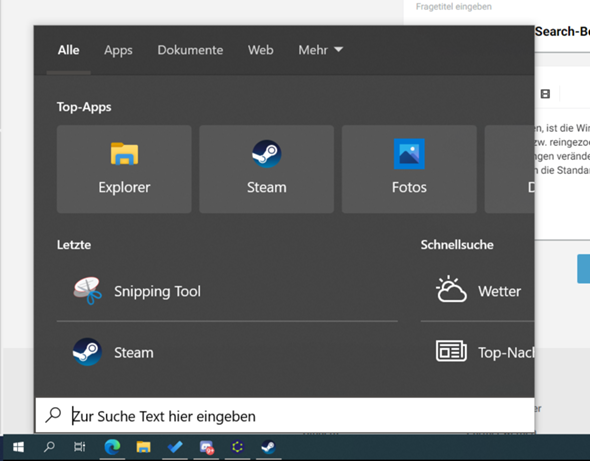Click the square icon in the background page toolbar
Viewport: 590px width, 461px height.
(545, 94)
